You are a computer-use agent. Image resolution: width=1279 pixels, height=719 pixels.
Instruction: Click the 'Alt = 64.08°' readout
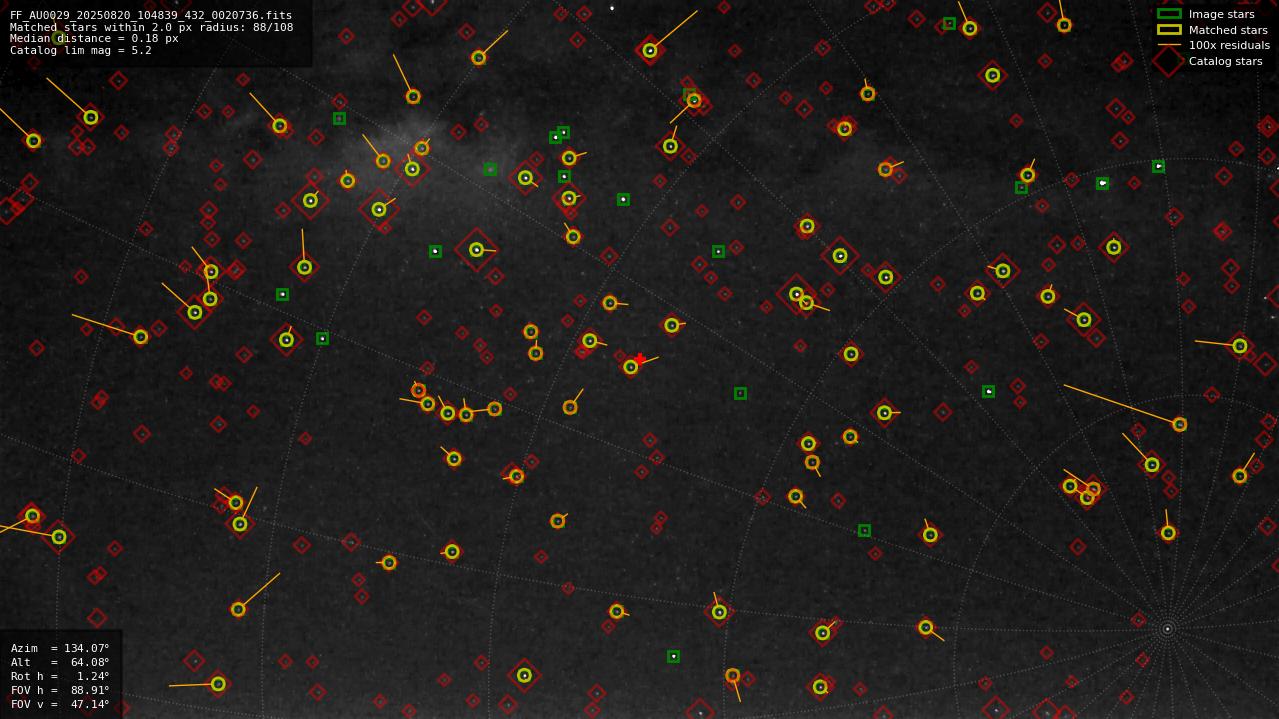point(60,662)
